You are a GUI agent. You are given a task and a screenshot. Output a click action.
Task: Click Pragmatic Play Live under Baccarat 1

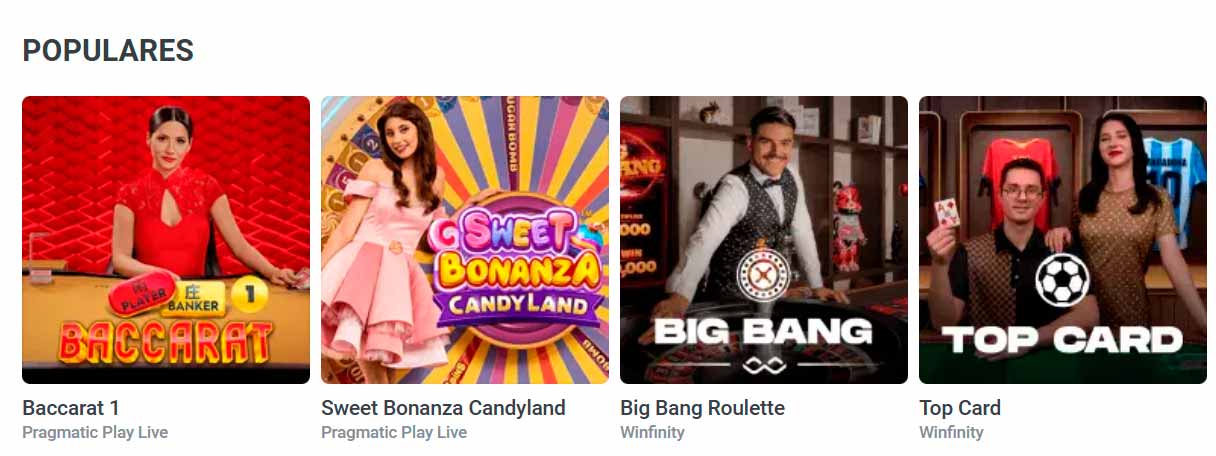(95, 433)
